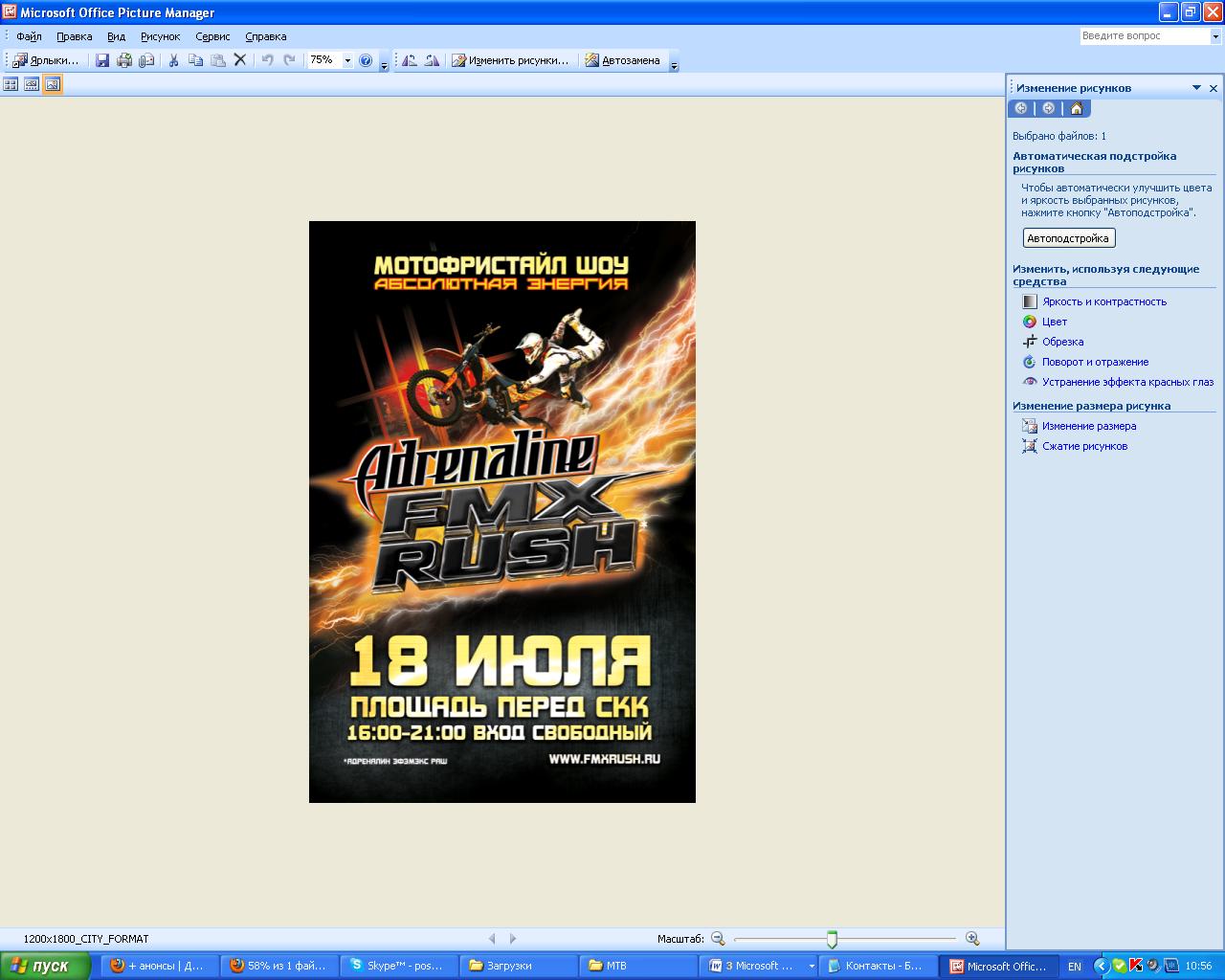Screen dimensions: 1225x980
Task: Print the picture using printer icon
Action: pyautogui.click(x=124, y=60)
